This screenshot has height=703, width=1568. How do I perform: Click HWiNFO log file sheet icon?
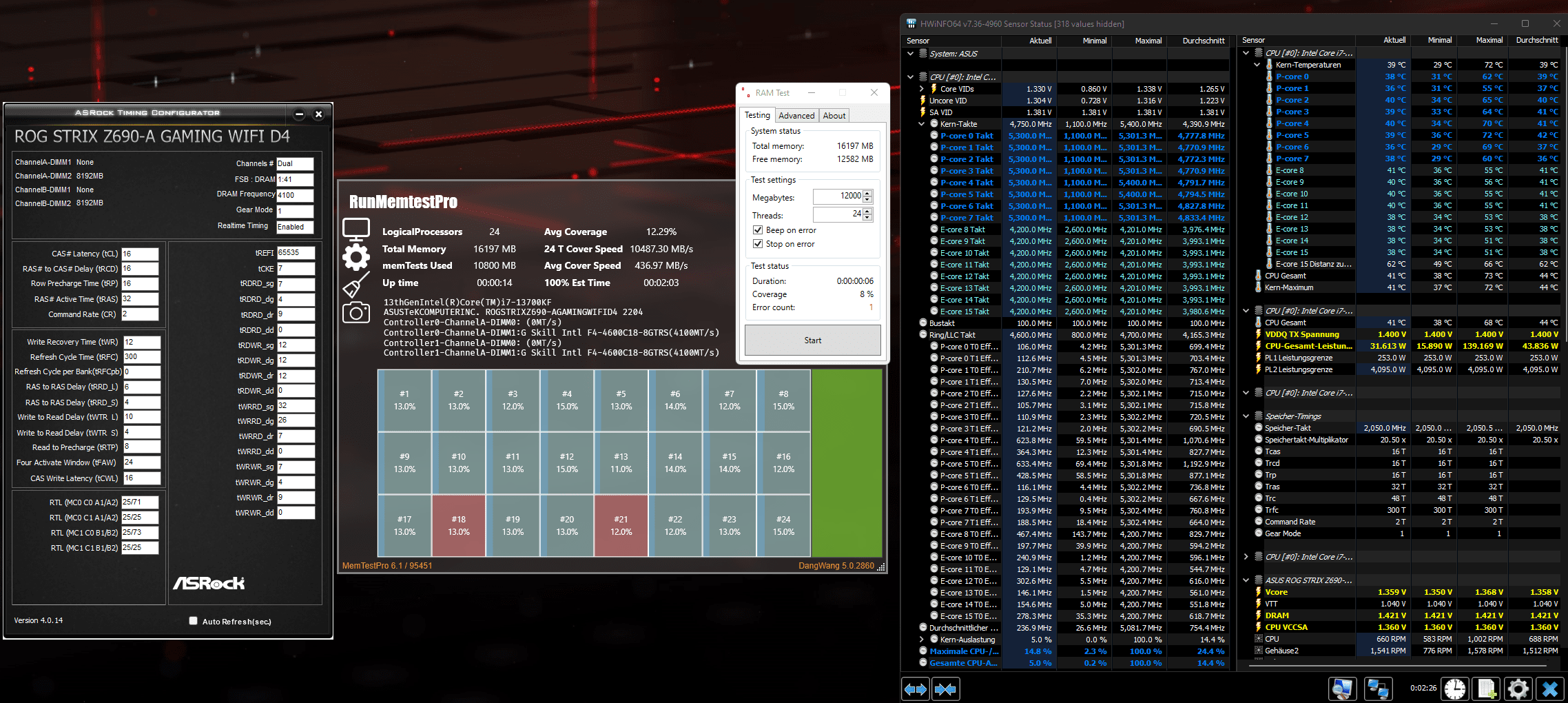coord(1487,689)
